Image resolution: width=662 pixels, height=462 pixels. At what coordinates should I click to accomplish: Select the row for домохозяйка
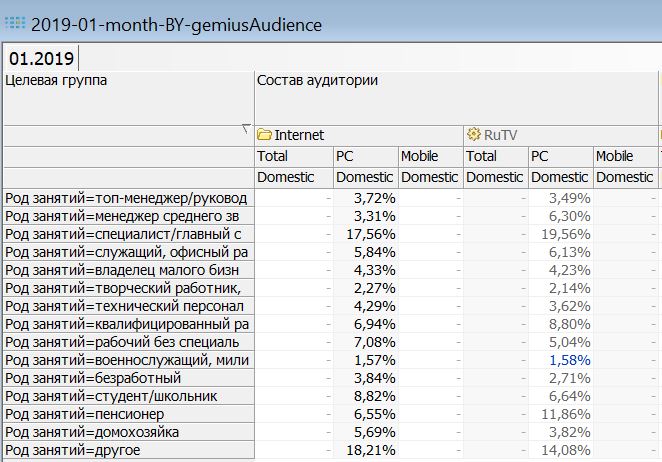(128, 432)
